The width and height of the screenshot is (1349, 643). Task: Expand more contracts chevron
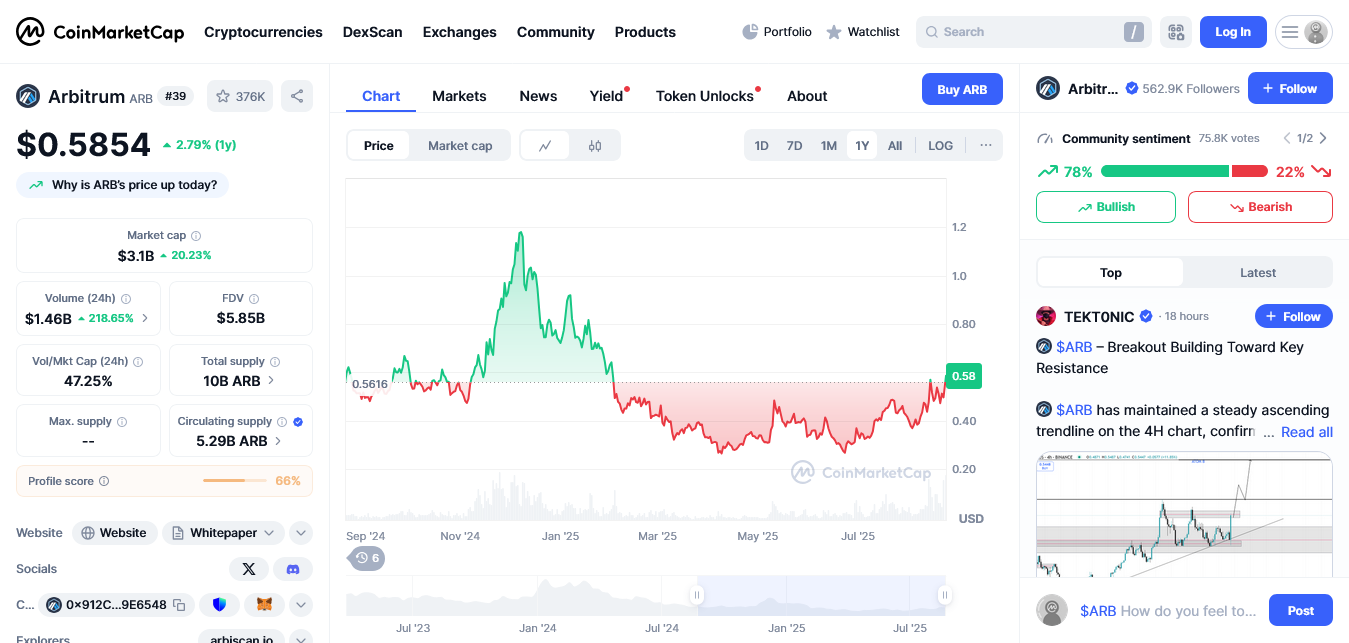point(301,605)
